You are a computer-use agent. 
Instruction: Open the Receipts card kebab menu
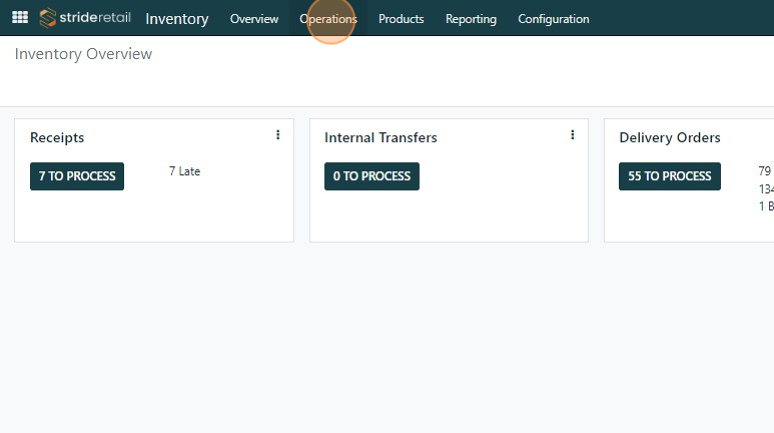[278, 135]
